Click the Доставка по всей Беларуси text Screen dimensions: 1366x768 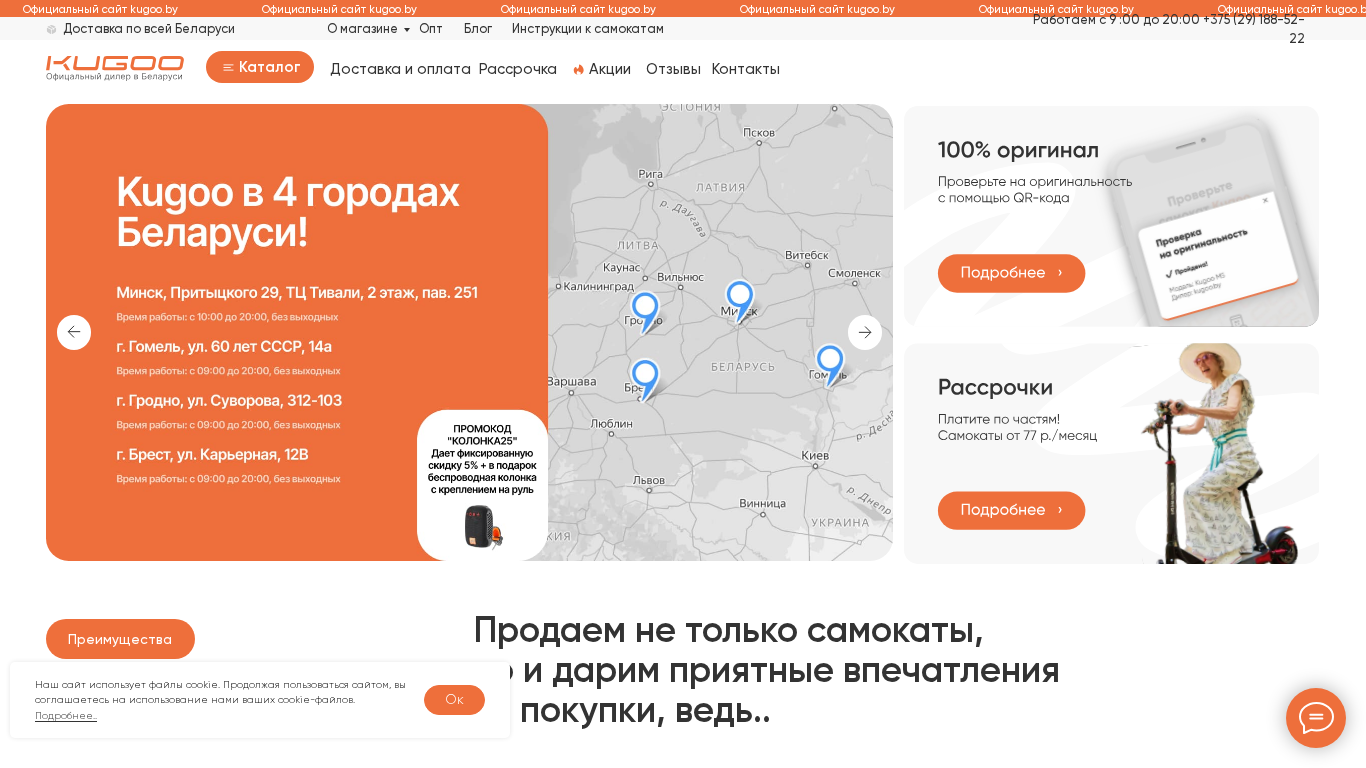tap(149, 29)
